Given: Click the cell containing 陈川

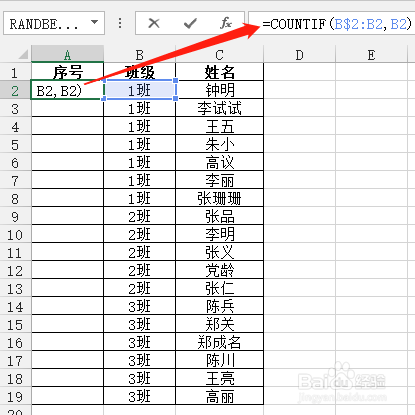Looking at the screenshot, I should tap(219, 360).
